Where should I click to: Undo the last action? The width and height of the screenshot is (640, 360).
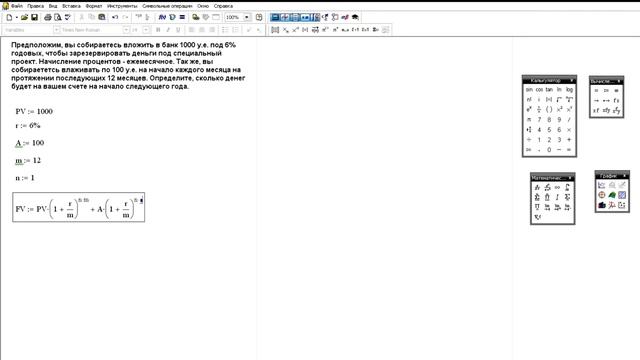[115, 17]
